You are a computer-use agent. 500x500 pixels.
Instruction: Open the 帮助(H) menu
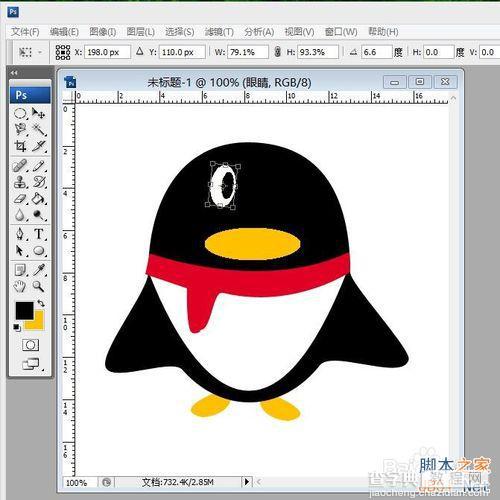(383, 32)
